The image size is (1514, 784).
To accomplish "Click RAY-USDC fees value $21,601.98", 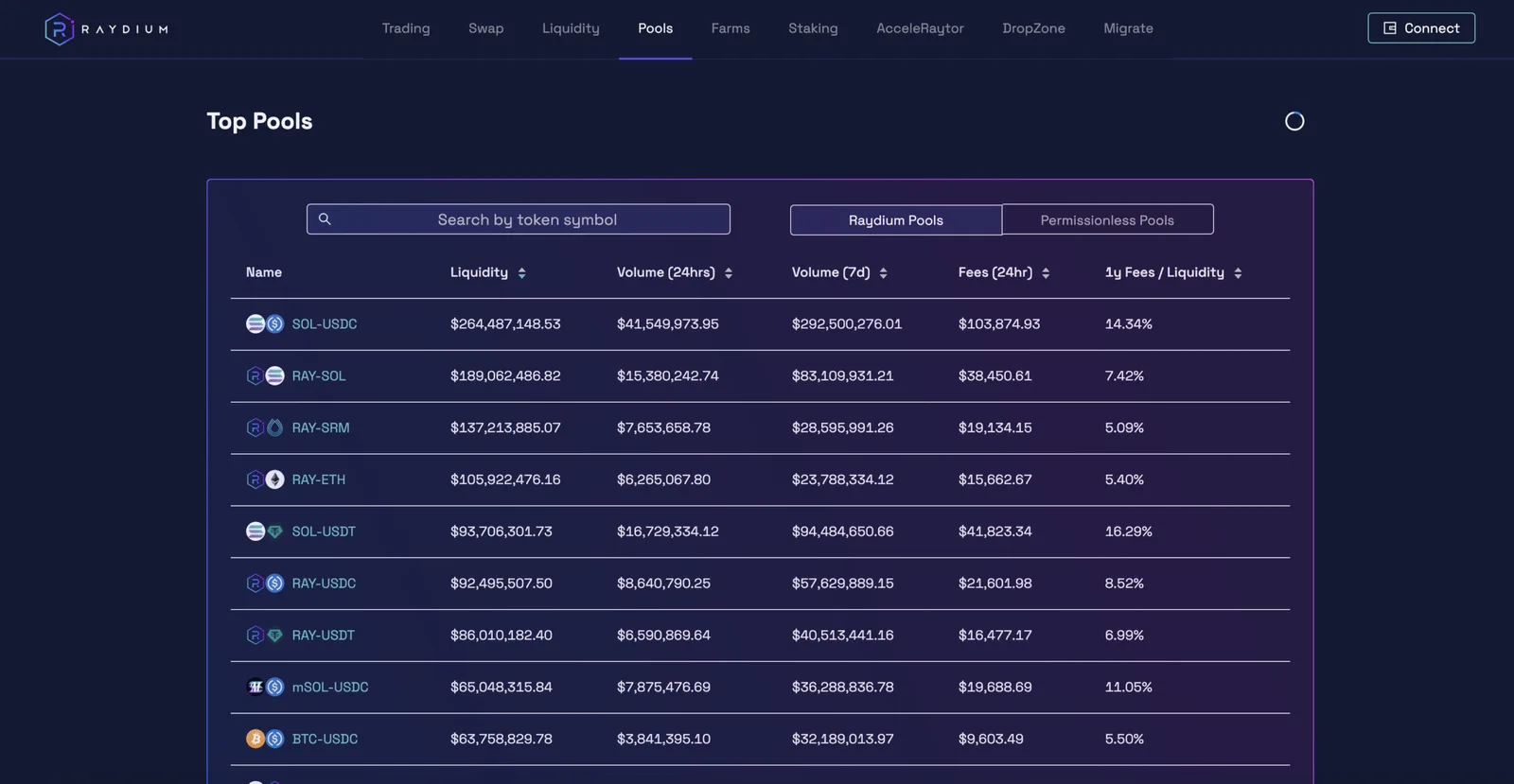I will 995,584.
